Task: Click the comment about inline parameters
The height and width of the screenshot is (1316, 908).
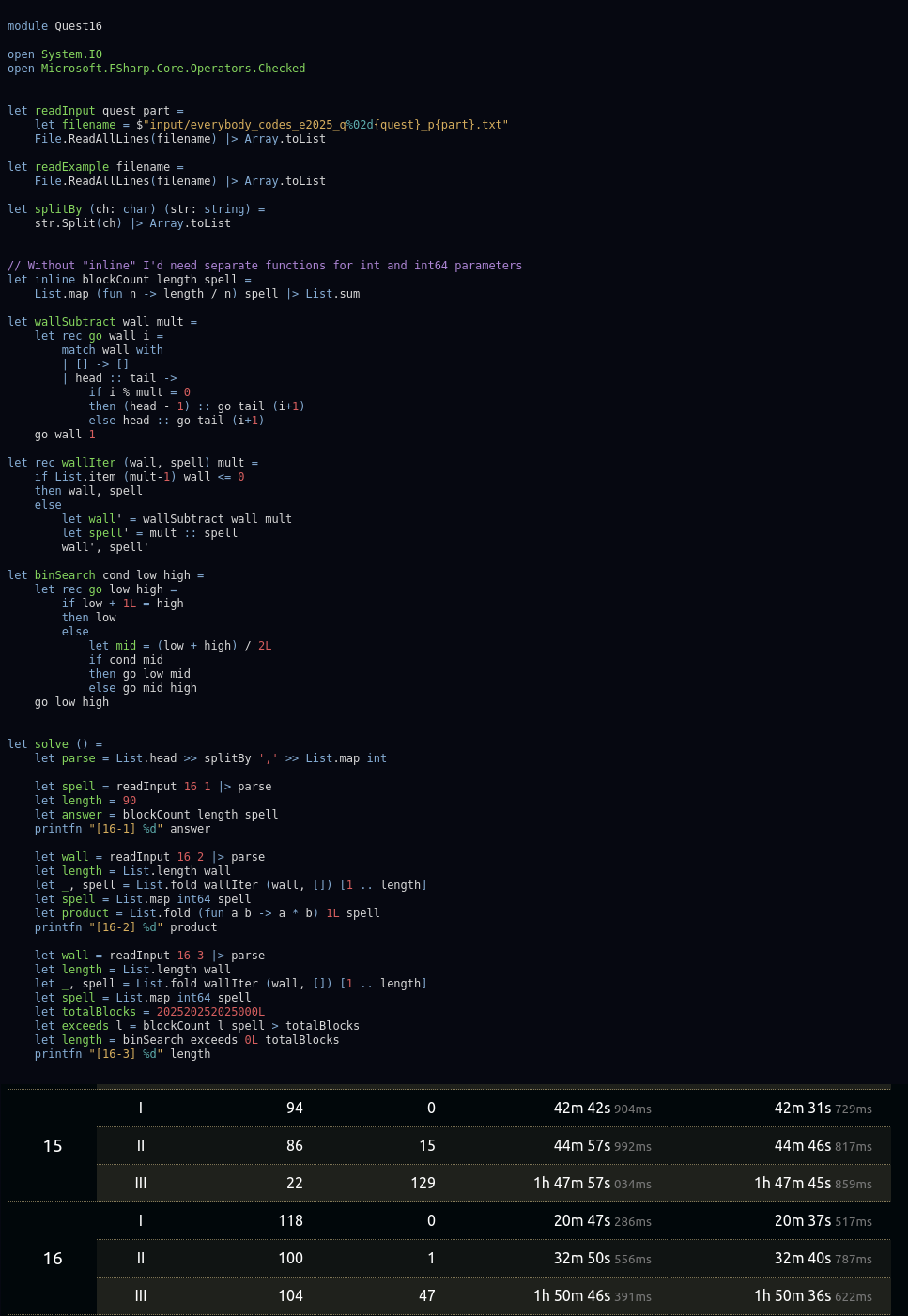Action: click(x=265, y=266)
